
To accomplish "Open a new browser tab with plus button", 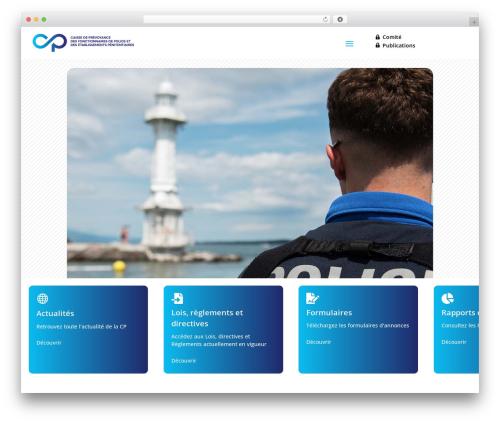I will tap(474, 22).
